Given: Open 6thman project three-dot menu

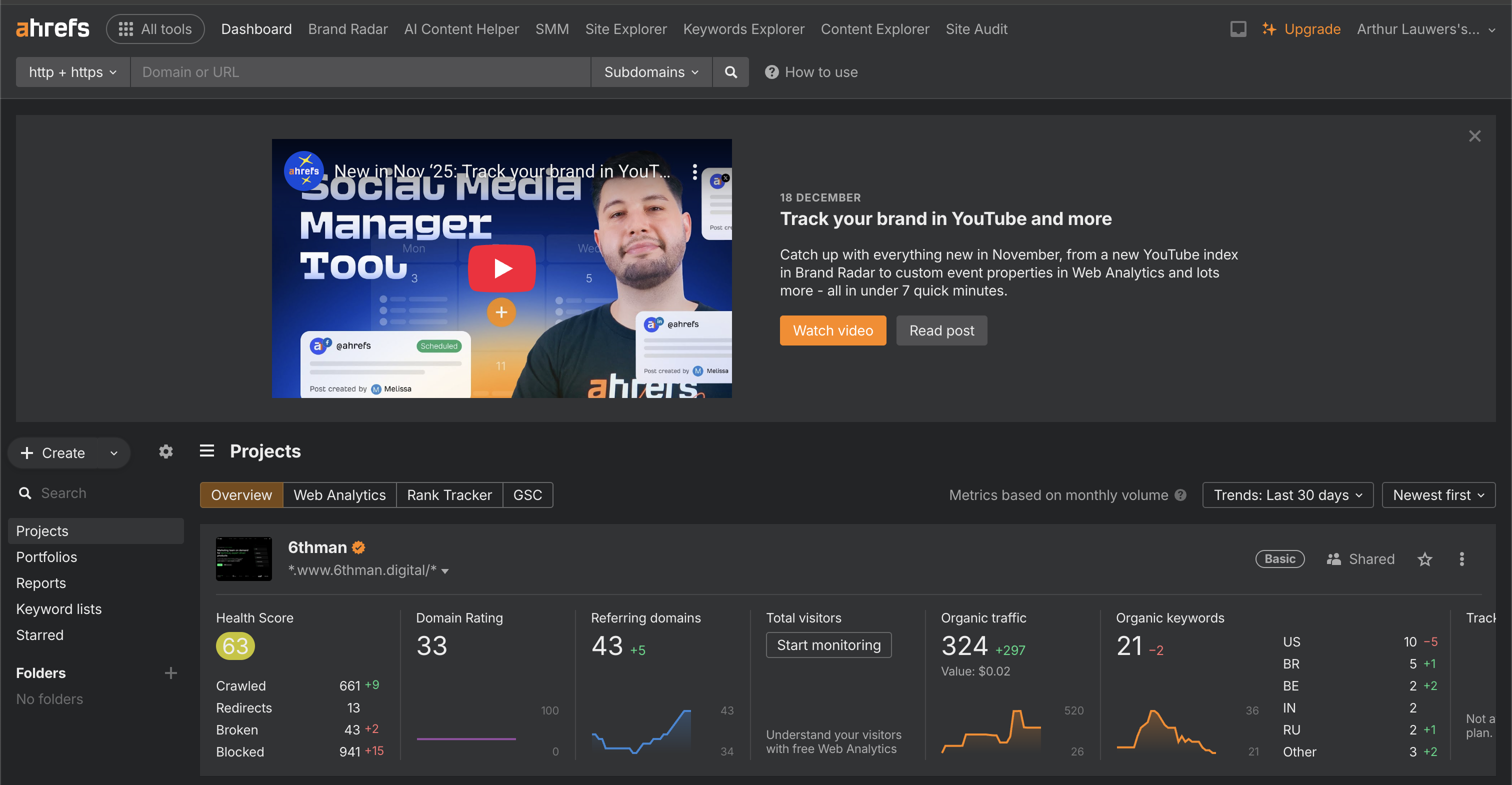Looking at the screenshot, I should (1461, 559).
